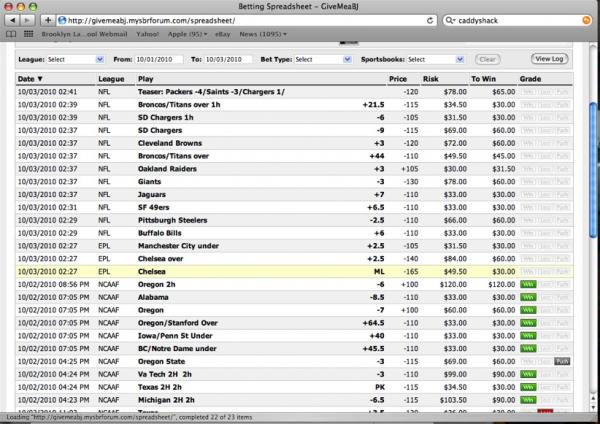Sort by the Date column arrow
The width and height of the screenshot is (600, 424).
40,77
